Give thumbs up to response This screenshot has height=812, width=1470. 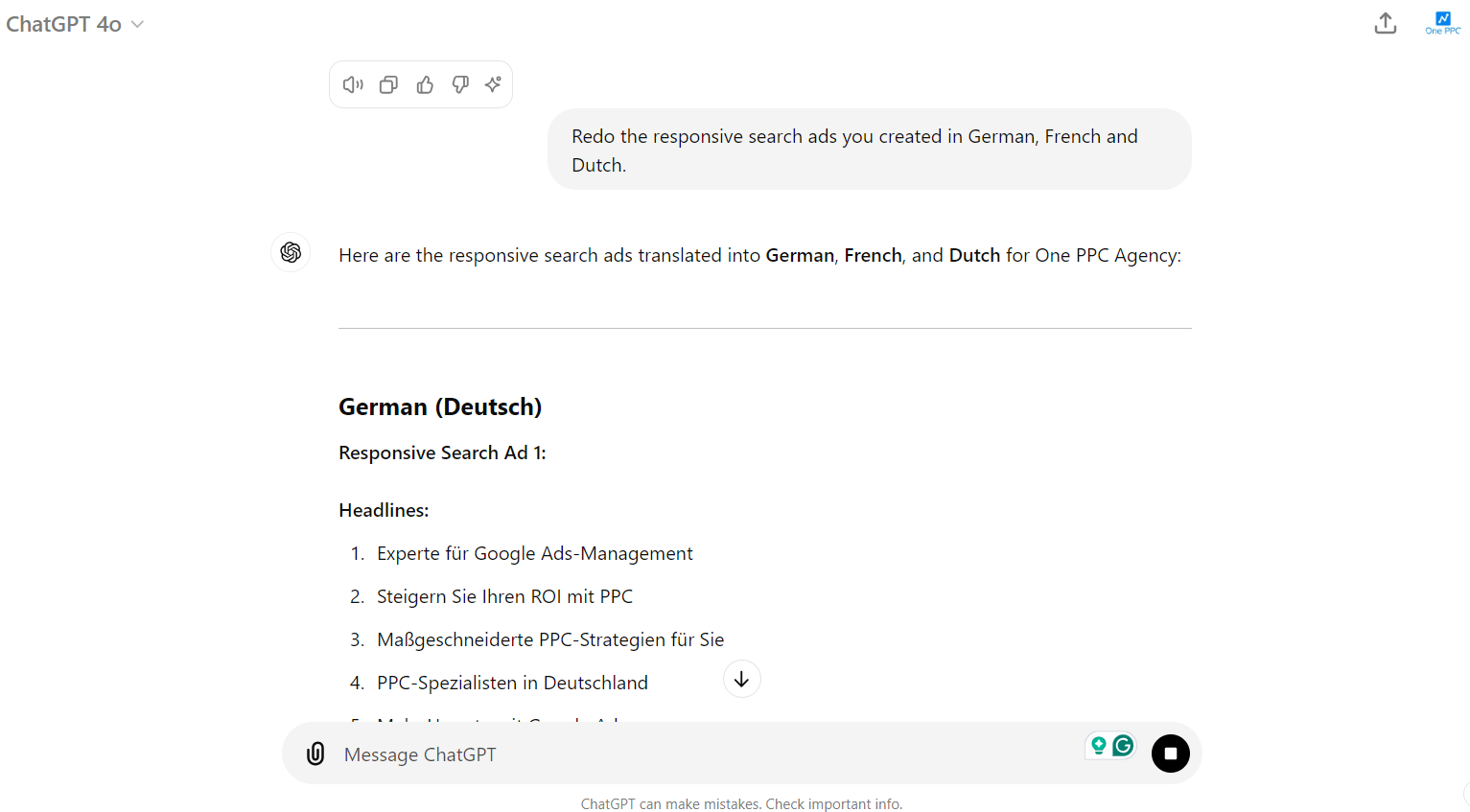[x=425, y=84]
